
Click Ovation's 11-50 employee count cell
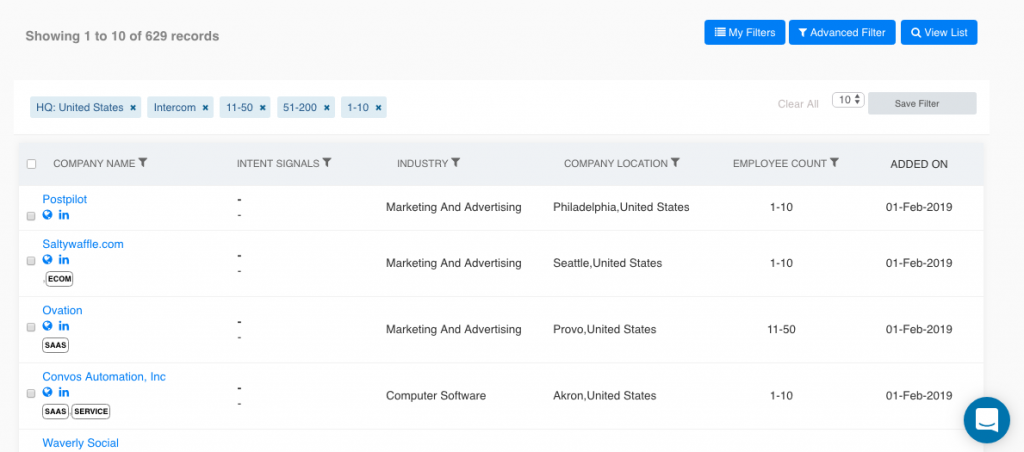781,329
